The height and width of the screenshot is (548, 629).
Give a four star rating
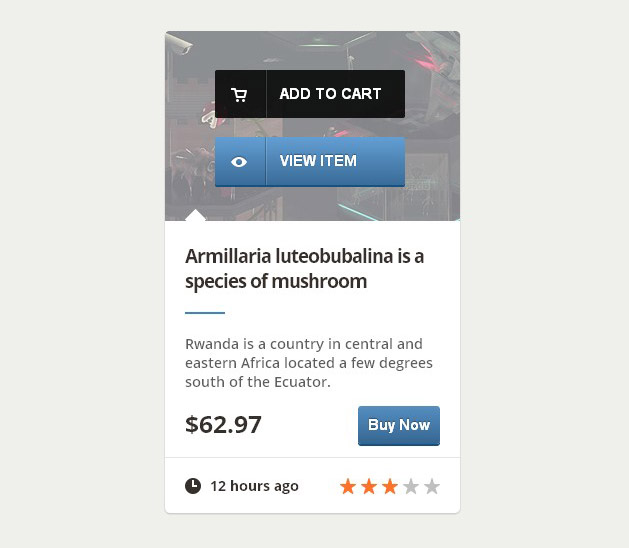(411, 487)
